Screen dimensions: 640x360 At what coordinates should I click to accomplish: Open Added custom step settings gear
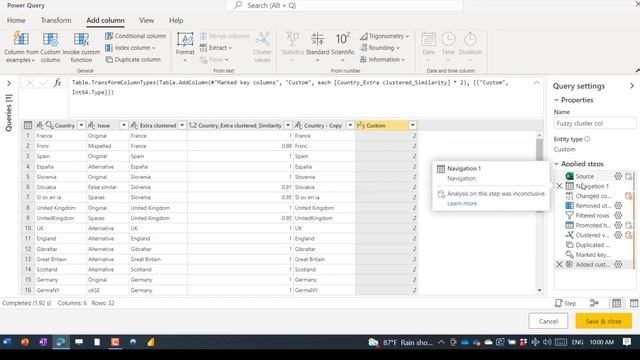(618, 264)
